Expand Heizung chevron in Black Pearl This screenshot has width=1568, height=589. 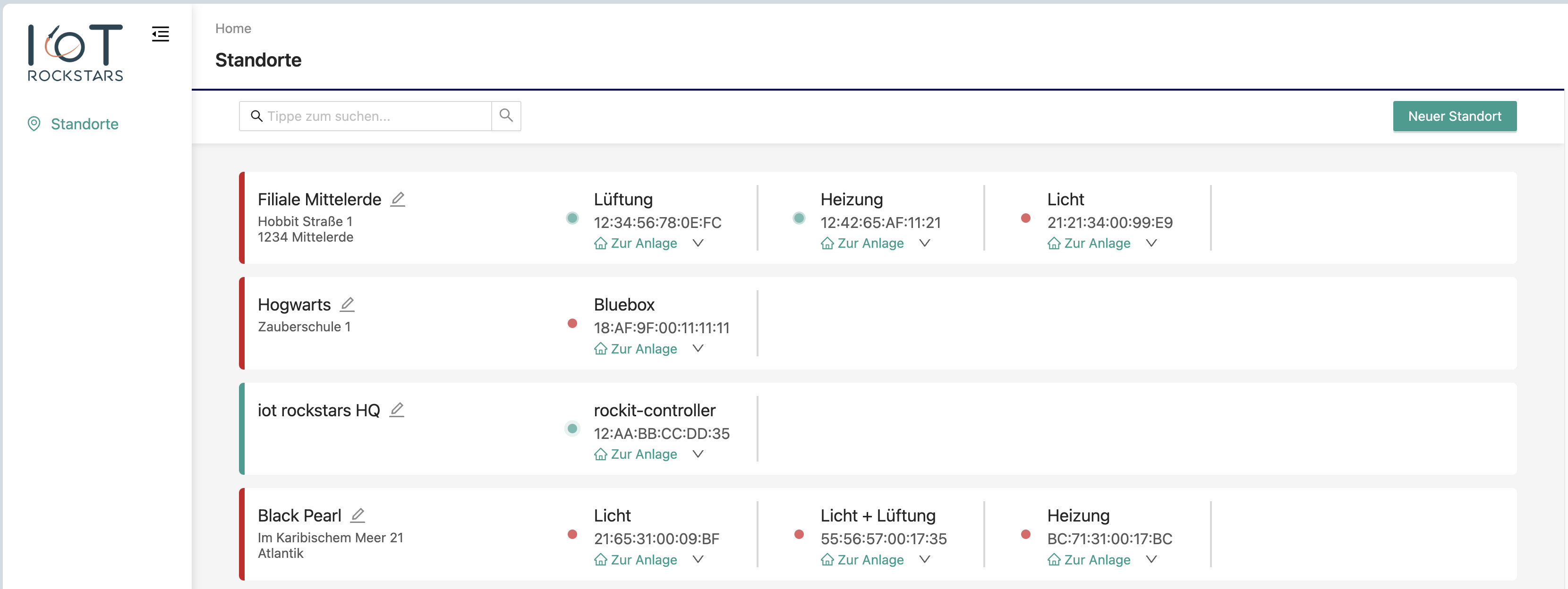point(1151,559)
